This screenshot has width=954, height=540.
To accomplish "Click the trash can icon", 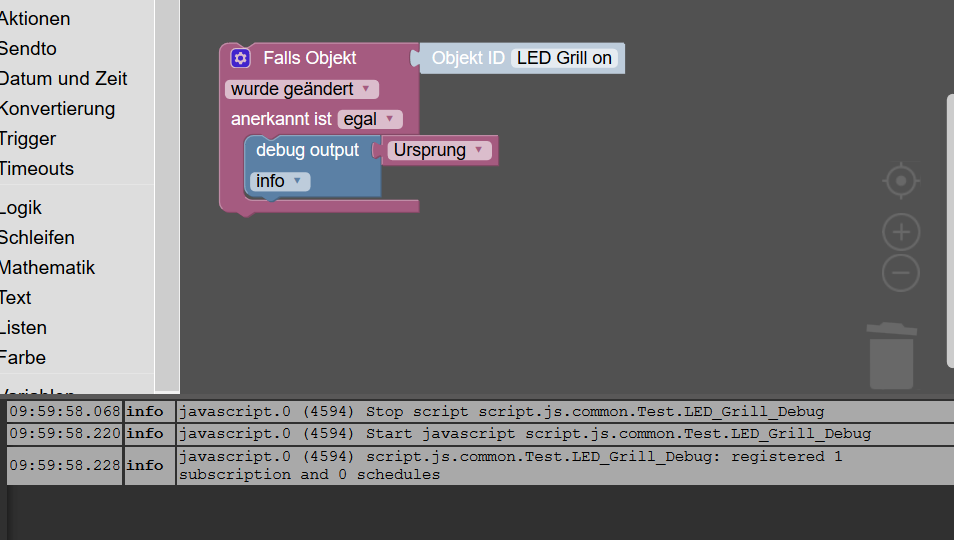I will click(892, 356).
